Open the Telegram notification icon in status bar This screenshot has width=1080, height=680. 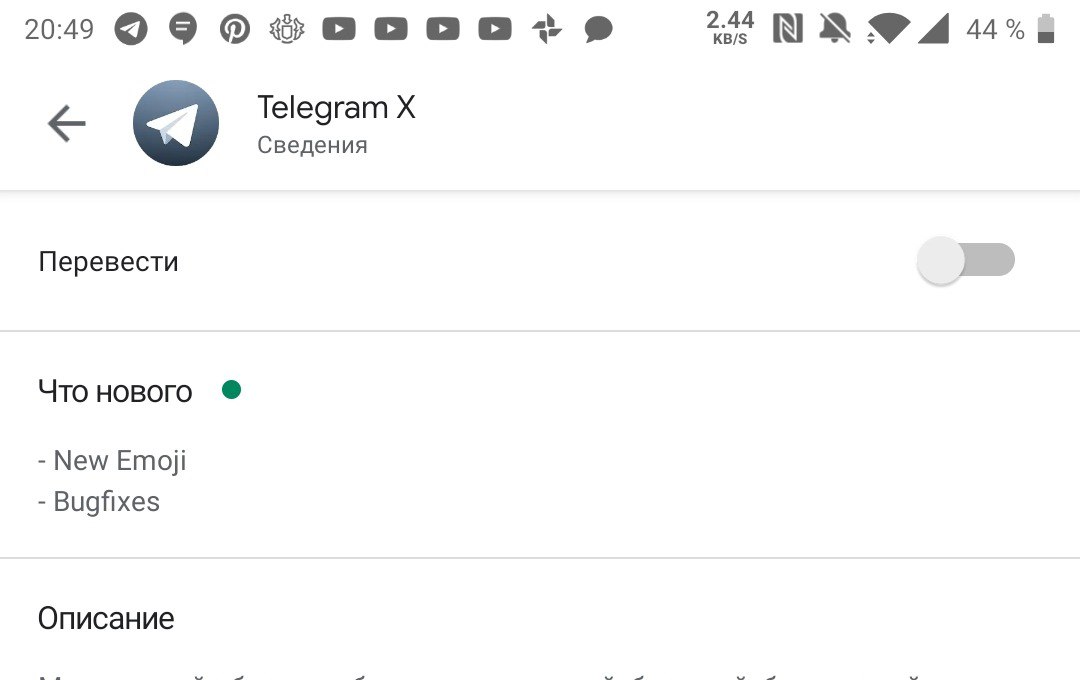(x=131, y=29)
